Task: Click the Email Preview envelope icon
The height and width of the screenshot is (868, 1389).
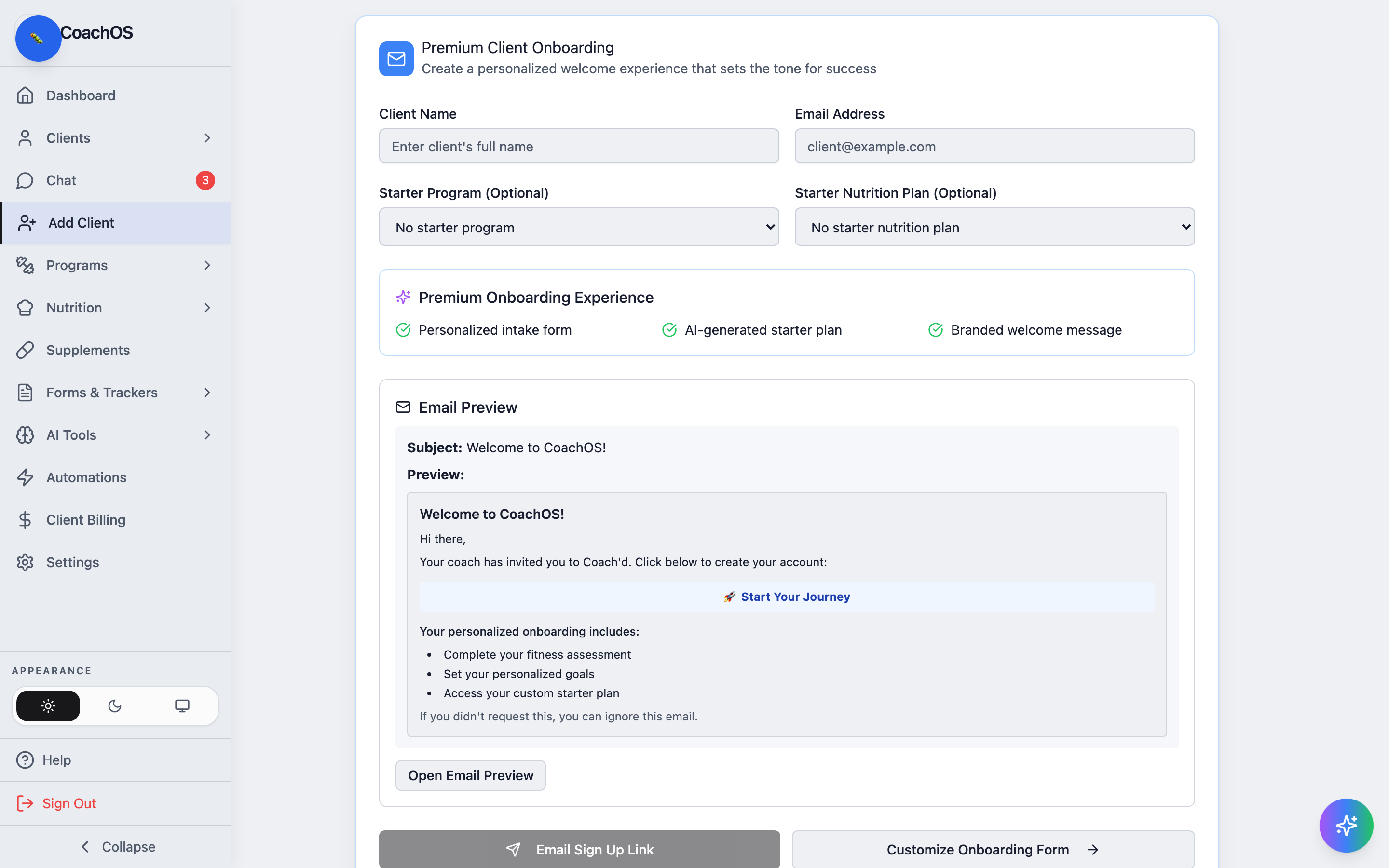Action: point(403,407)
